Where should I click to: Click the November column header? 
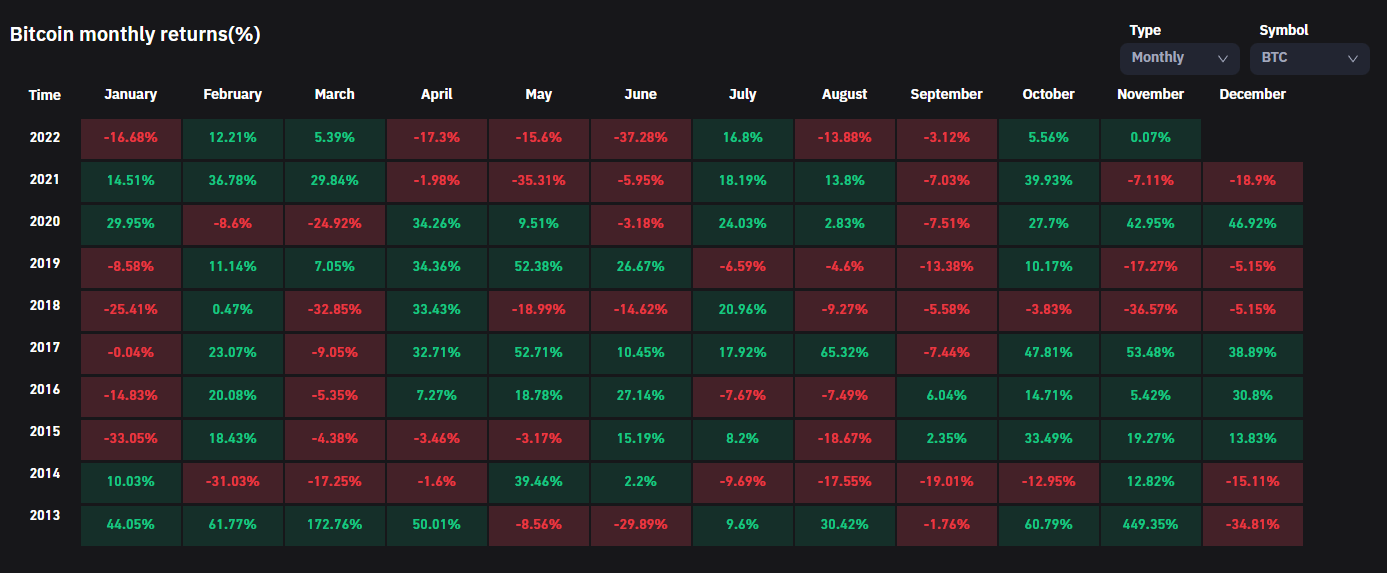[1150, 94]
